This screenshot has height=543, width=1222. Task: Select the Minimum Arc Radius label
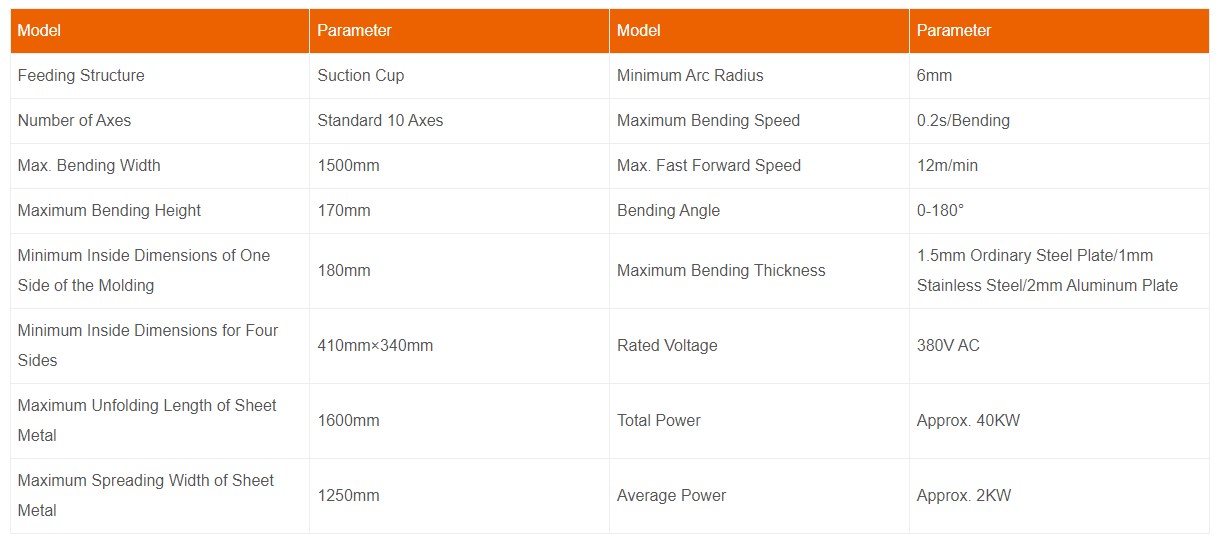click(690, 76)
